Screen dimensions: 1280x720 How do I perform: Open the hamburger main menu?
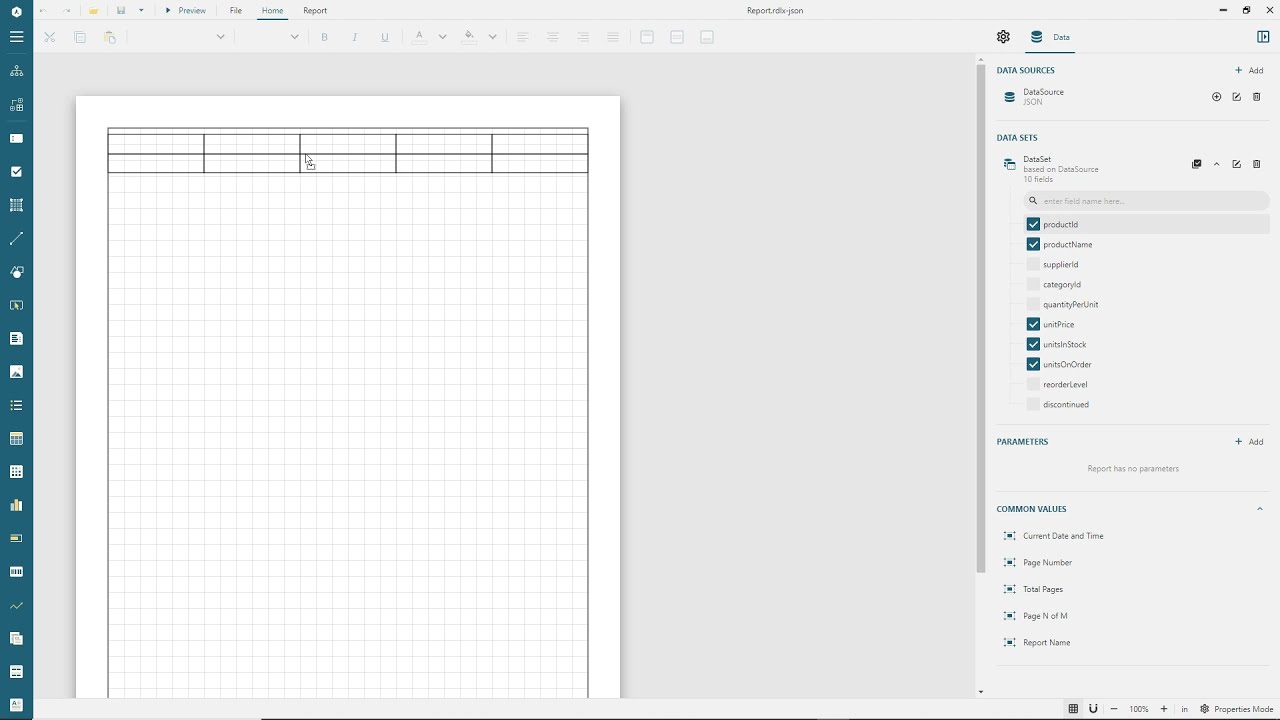point(16,37)
